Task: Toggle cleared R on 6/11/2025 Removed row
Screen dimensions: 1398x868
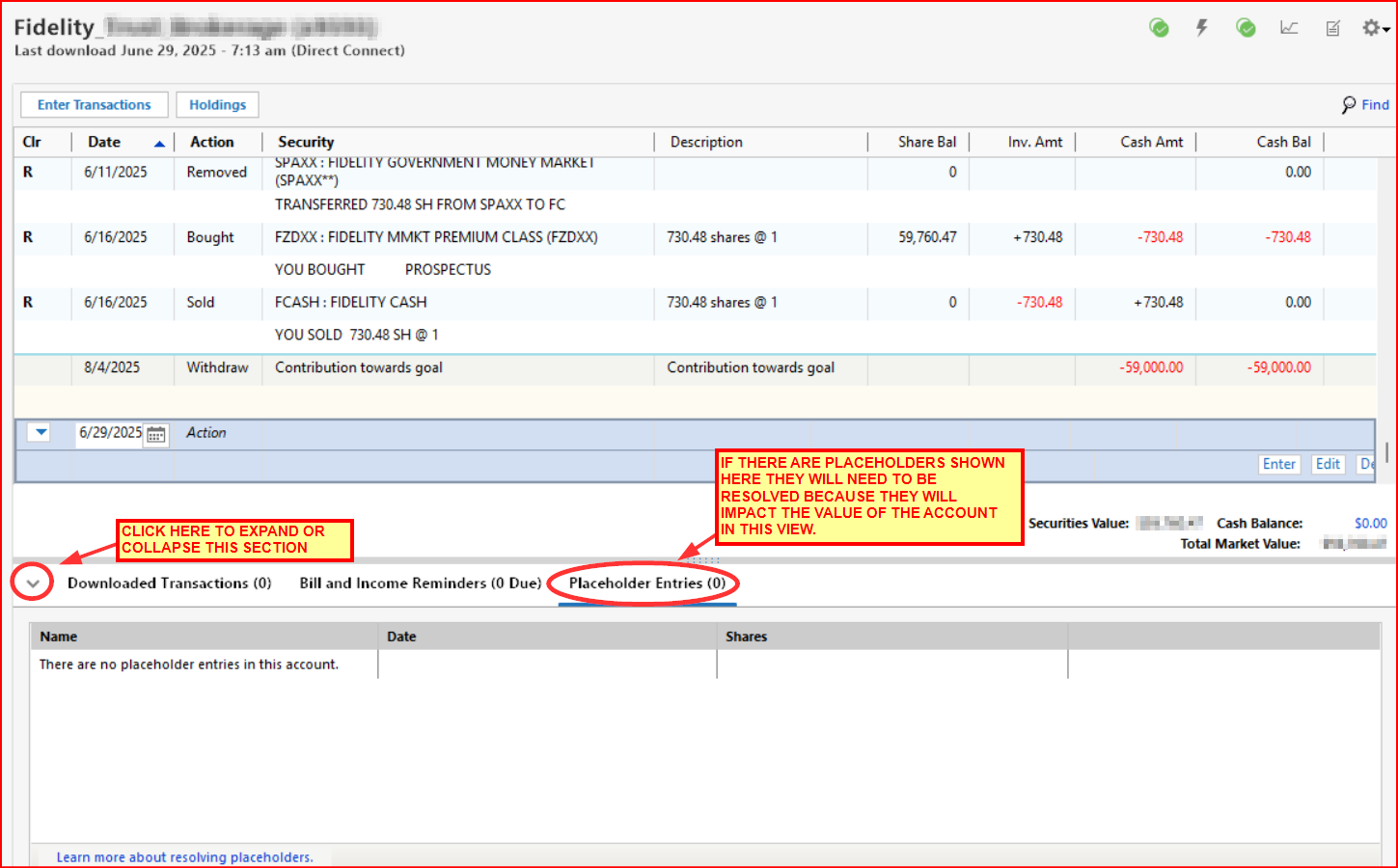Action: click(x=28, y=173)
